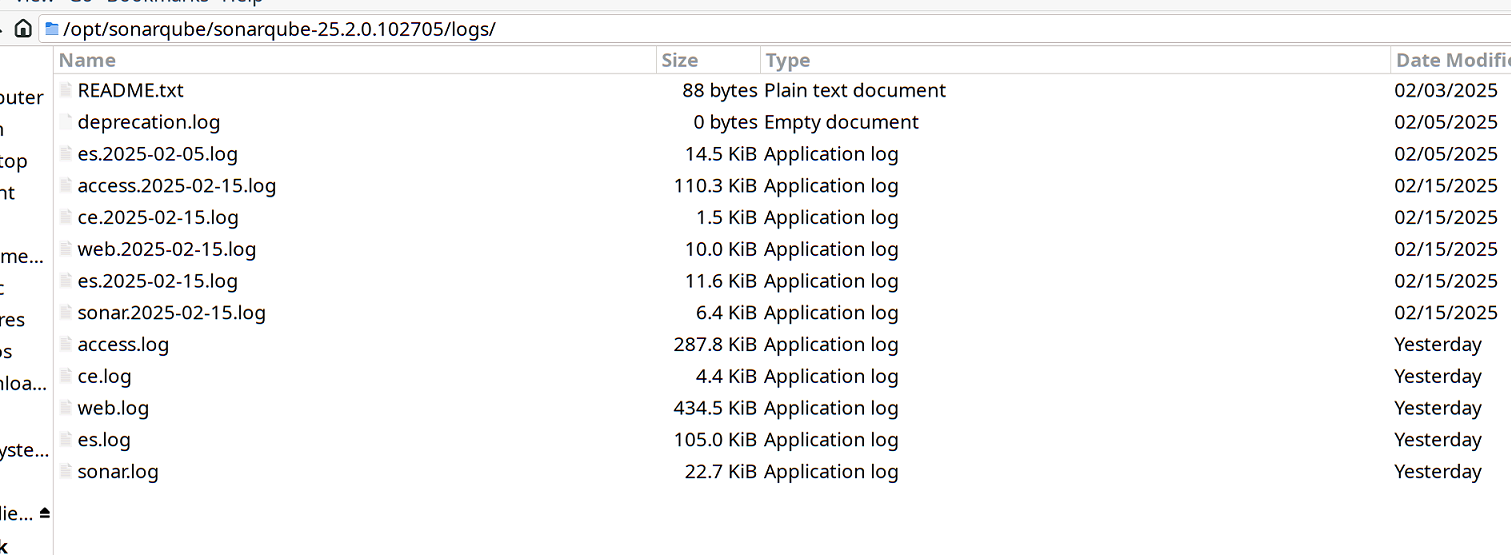Image resolution: width=1511 pixels, height=555 pixels.
Task: Click the sonar.log file icon
Action: [x=67, y=472]
